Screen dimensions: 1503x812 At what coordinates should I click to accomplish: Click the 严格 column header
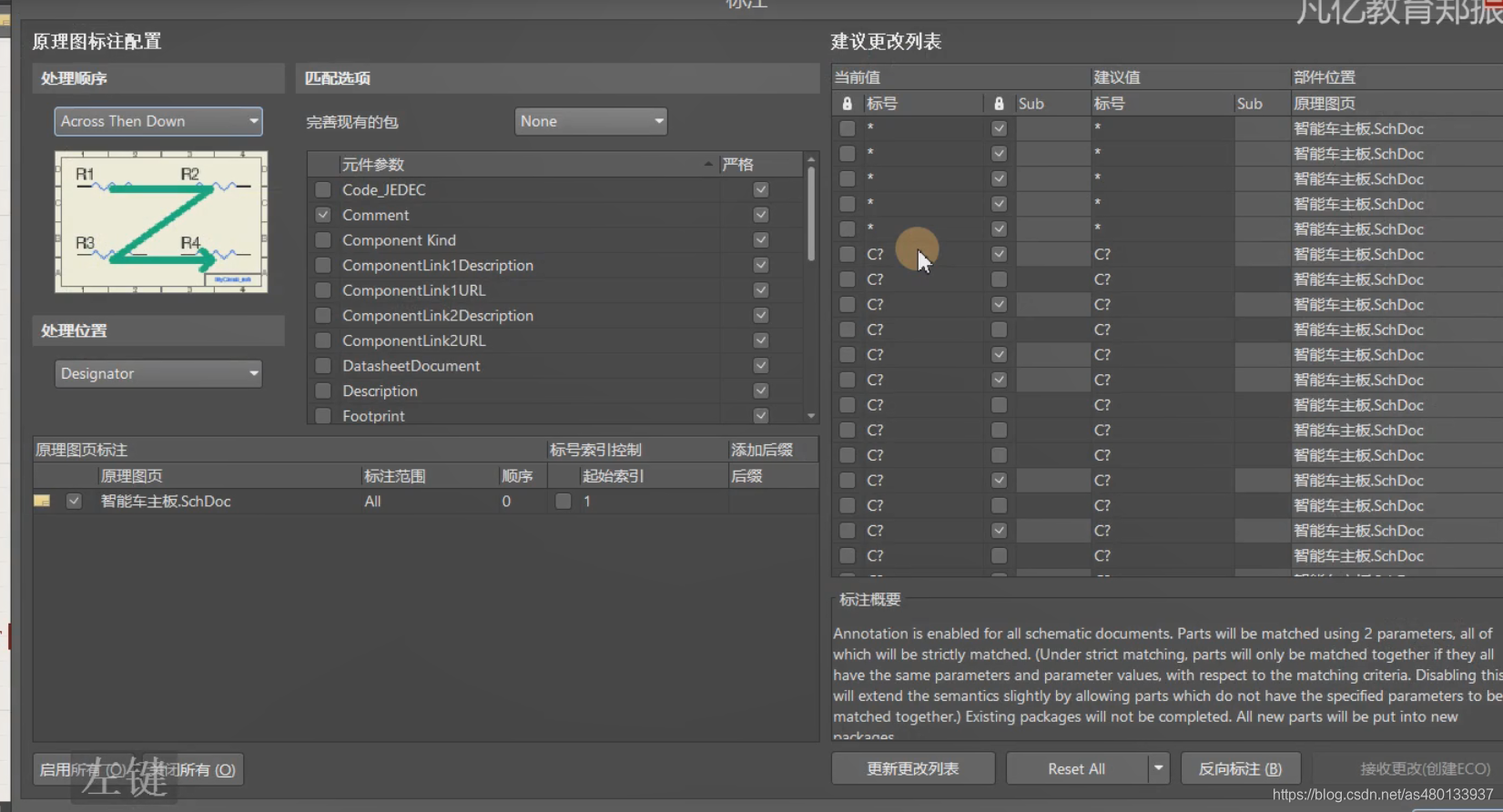(x=737, y=165)
